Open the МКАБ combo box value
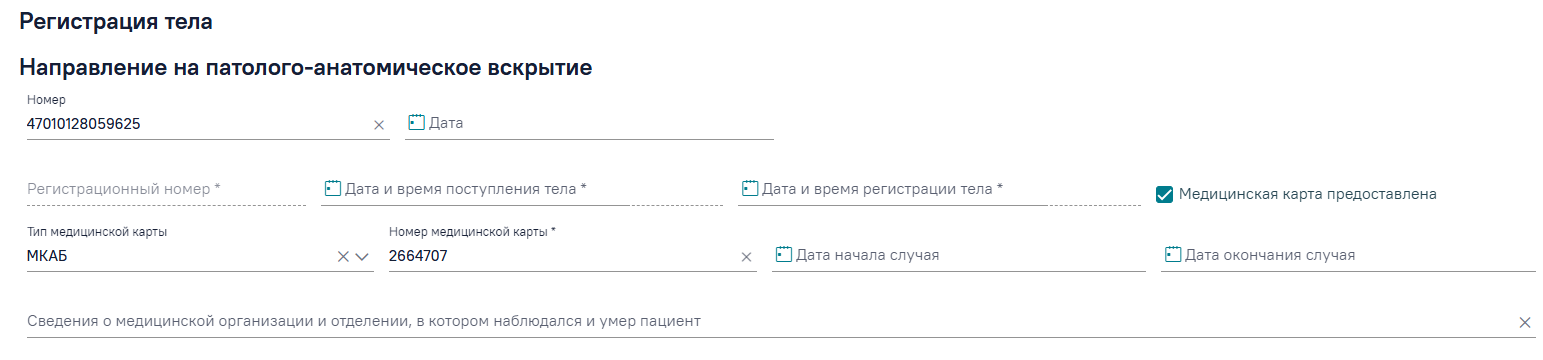The image size is (1543, 360). click(180, 256)
